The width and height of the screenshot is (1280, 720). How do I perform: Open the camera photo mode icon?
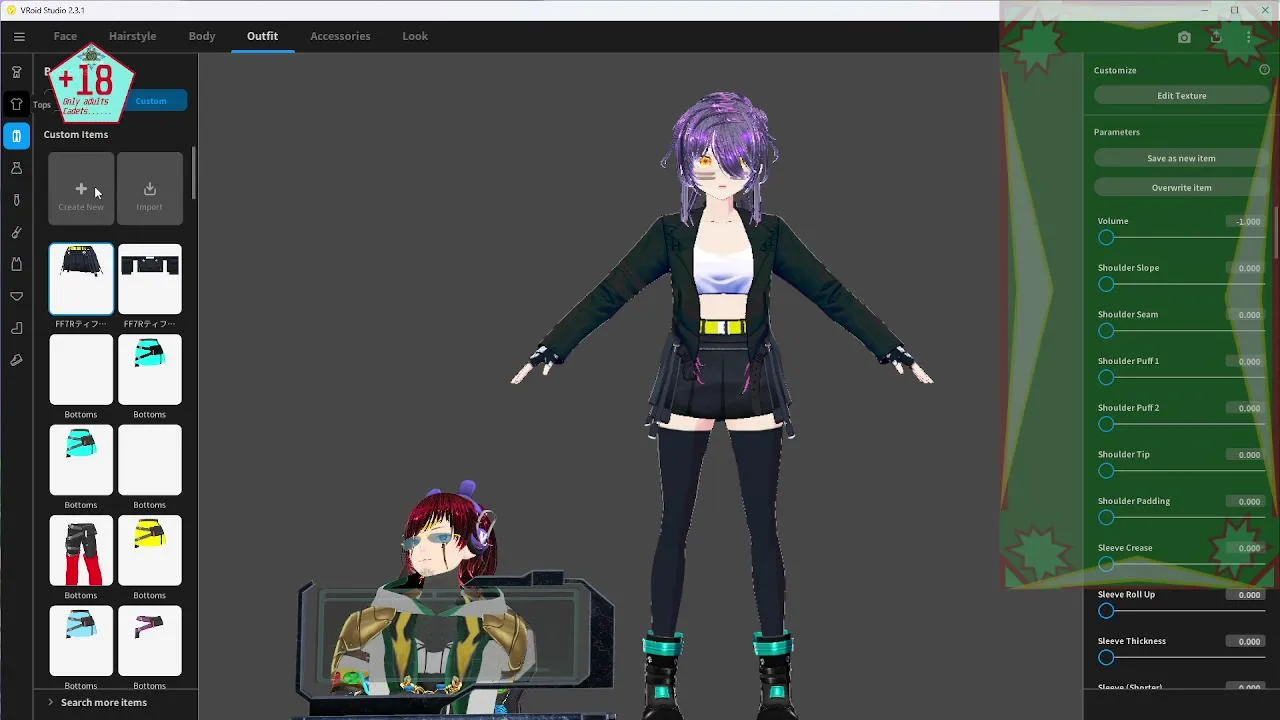coord(1184,37)
